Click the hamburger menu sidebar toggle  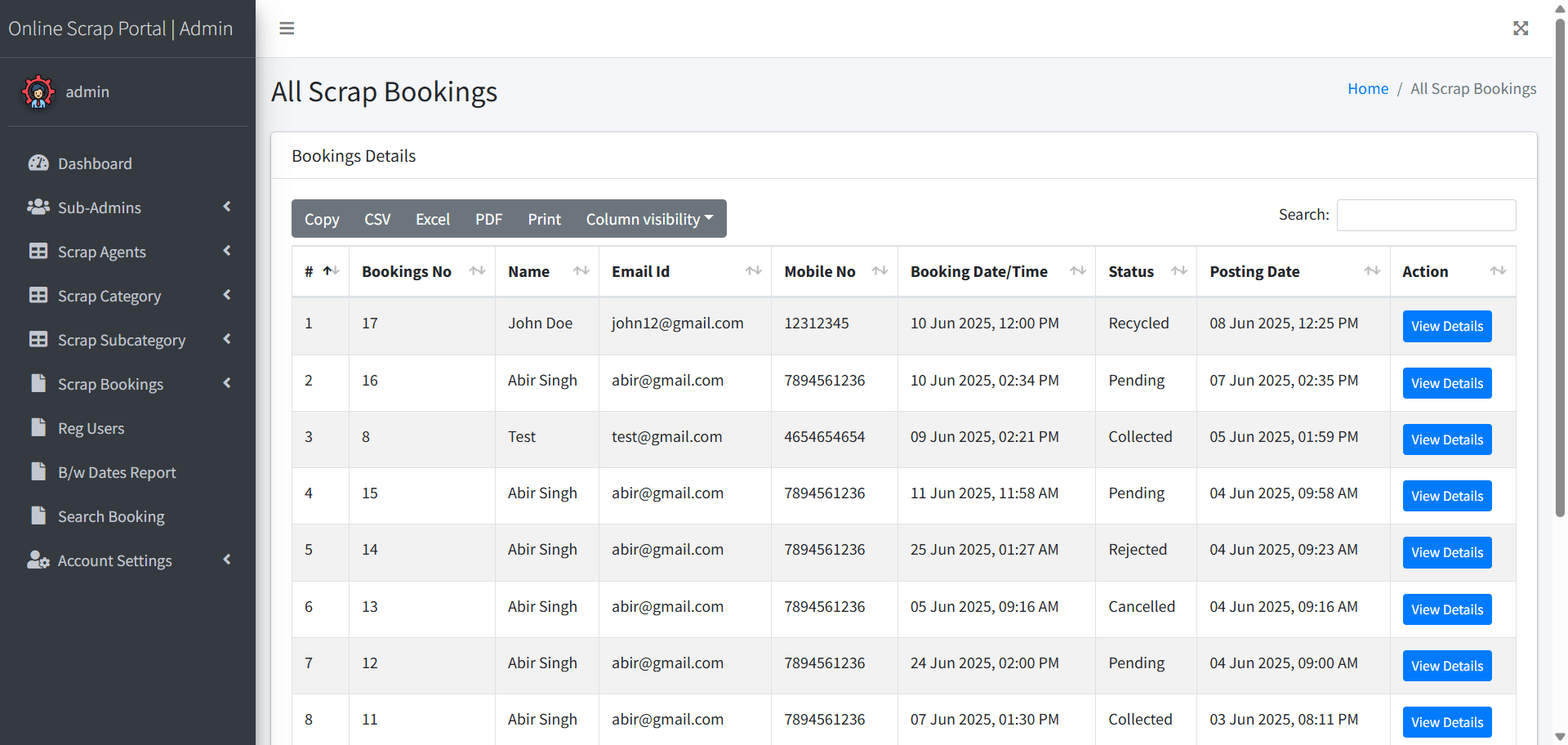287,29
